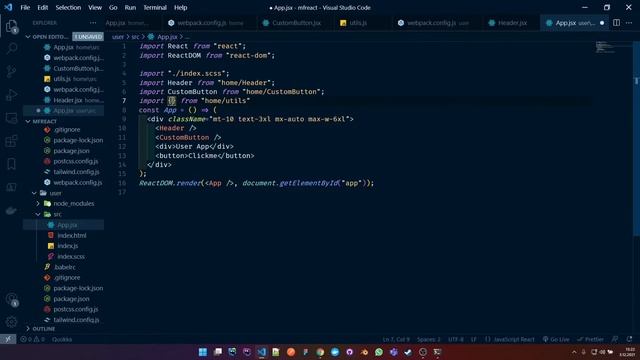Open editor More Actions ellipsis
This screenshot has width=640, height=360.
click(x=629, y=23)
